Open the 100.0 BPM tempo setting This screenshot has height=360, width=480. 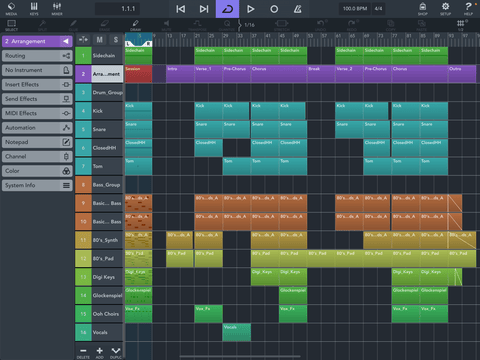[355, 9]
